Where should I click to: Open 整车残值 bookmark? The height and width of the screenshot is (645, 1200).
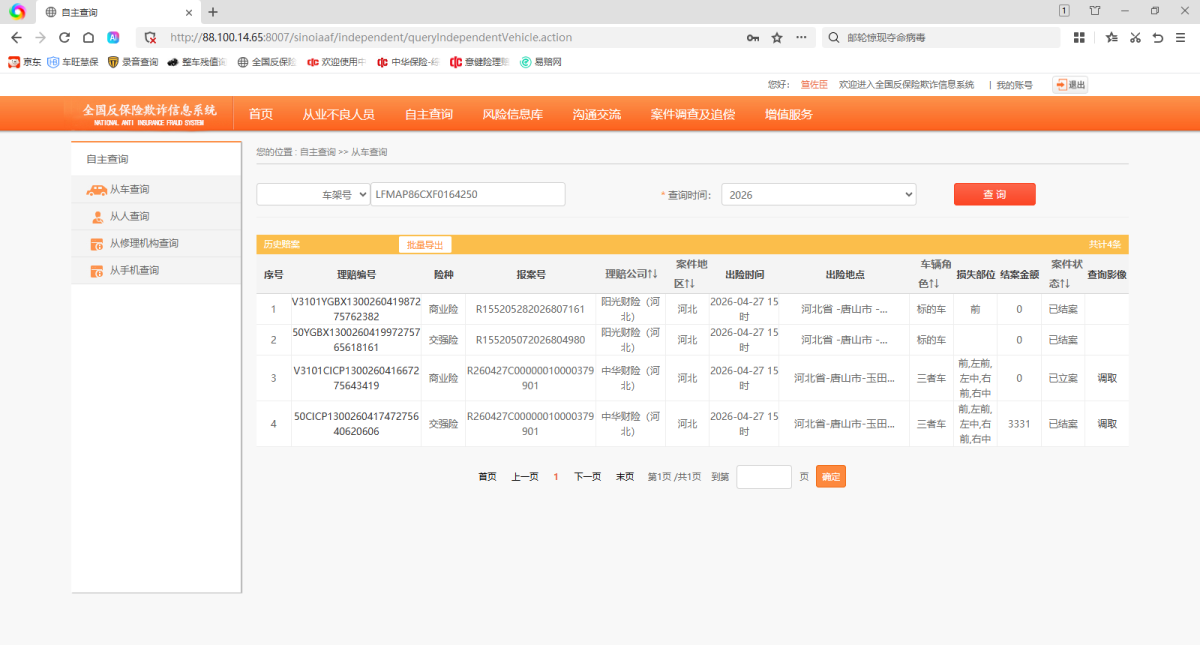tap(196, 62)
